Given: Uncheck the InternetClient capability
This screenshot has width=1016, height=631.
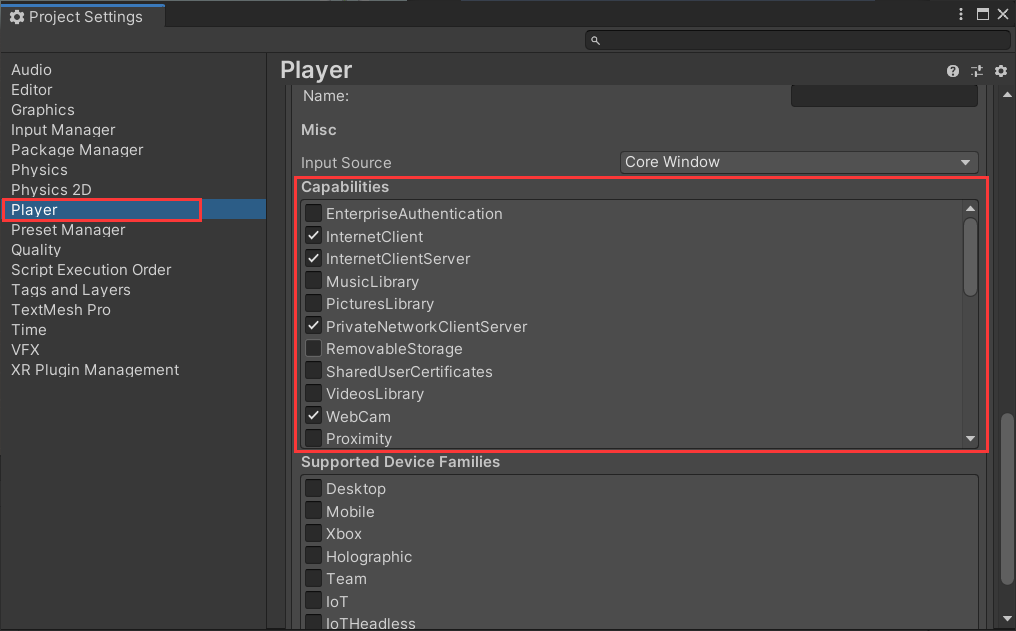Looking at the screenshot, I should coord(314,237).
